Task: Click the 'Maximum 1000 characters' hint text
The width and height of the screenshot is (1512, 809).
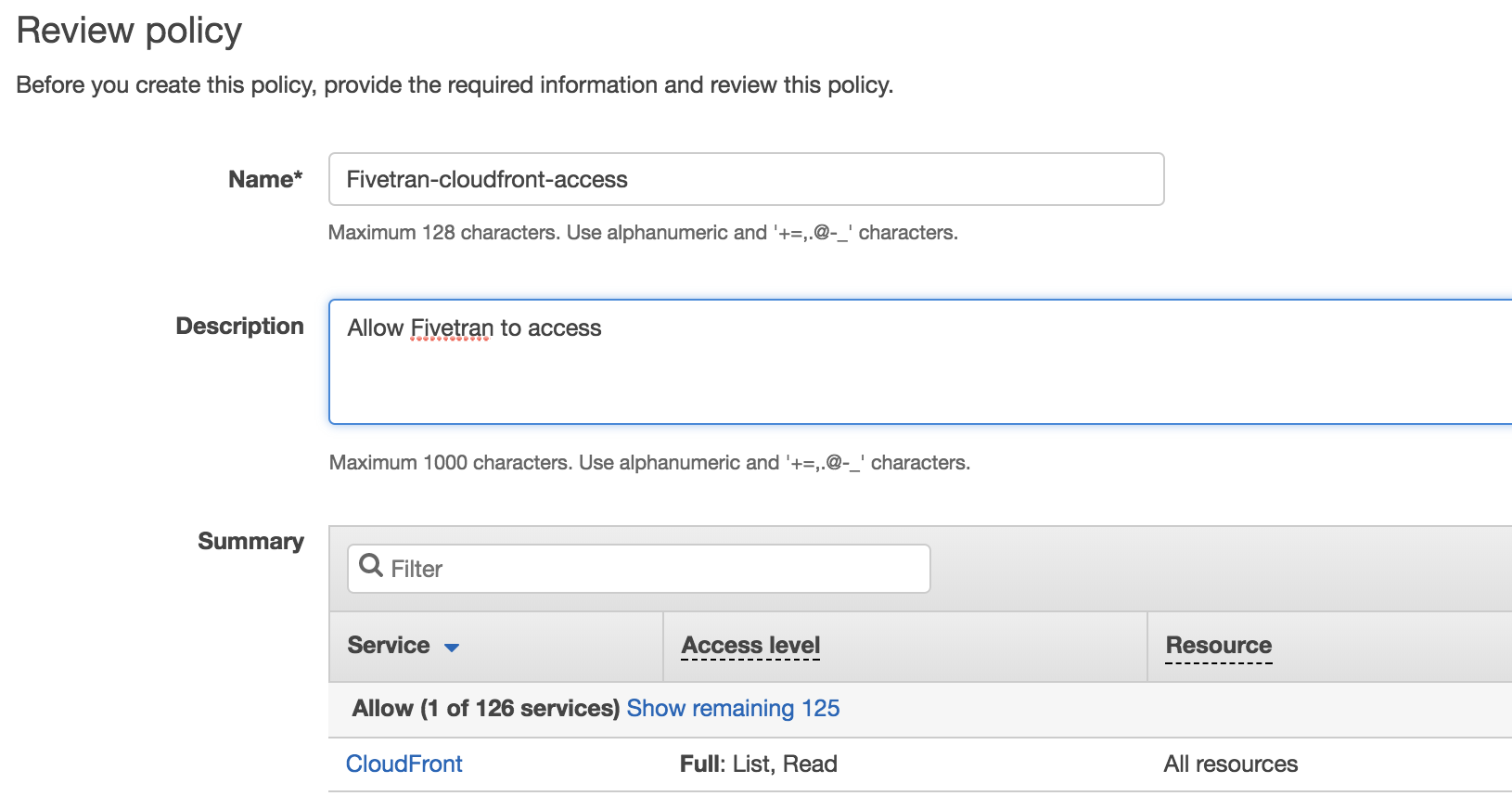Action: (x=649, y=463)
